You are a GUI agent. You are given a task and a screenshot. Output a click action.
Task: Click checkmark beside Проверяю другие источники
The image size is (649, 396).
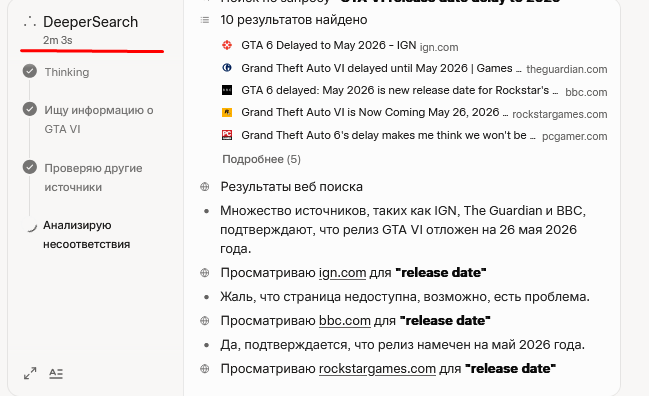(29, 167)
